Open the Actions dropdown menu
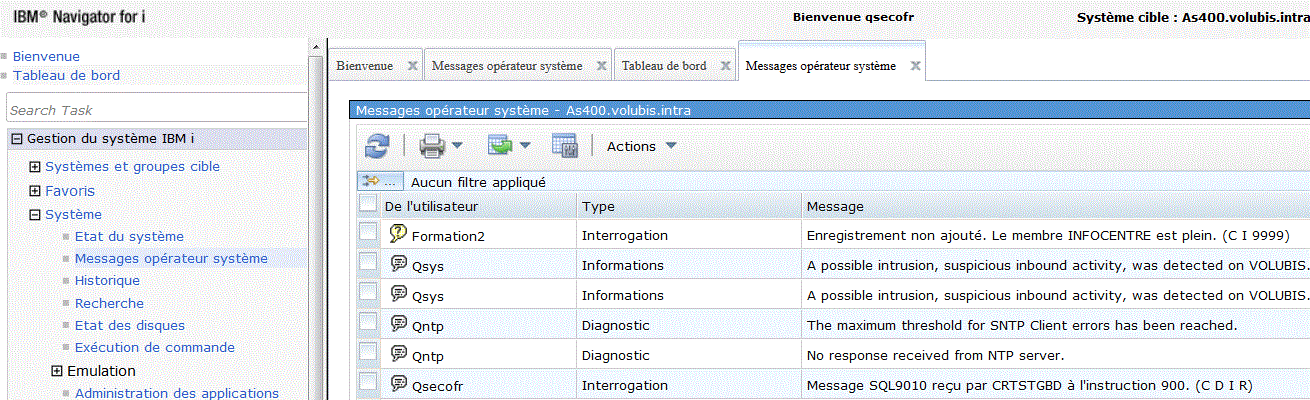Screen dimensions: 1310x400 pyautogui.click(x=642, y=146)
